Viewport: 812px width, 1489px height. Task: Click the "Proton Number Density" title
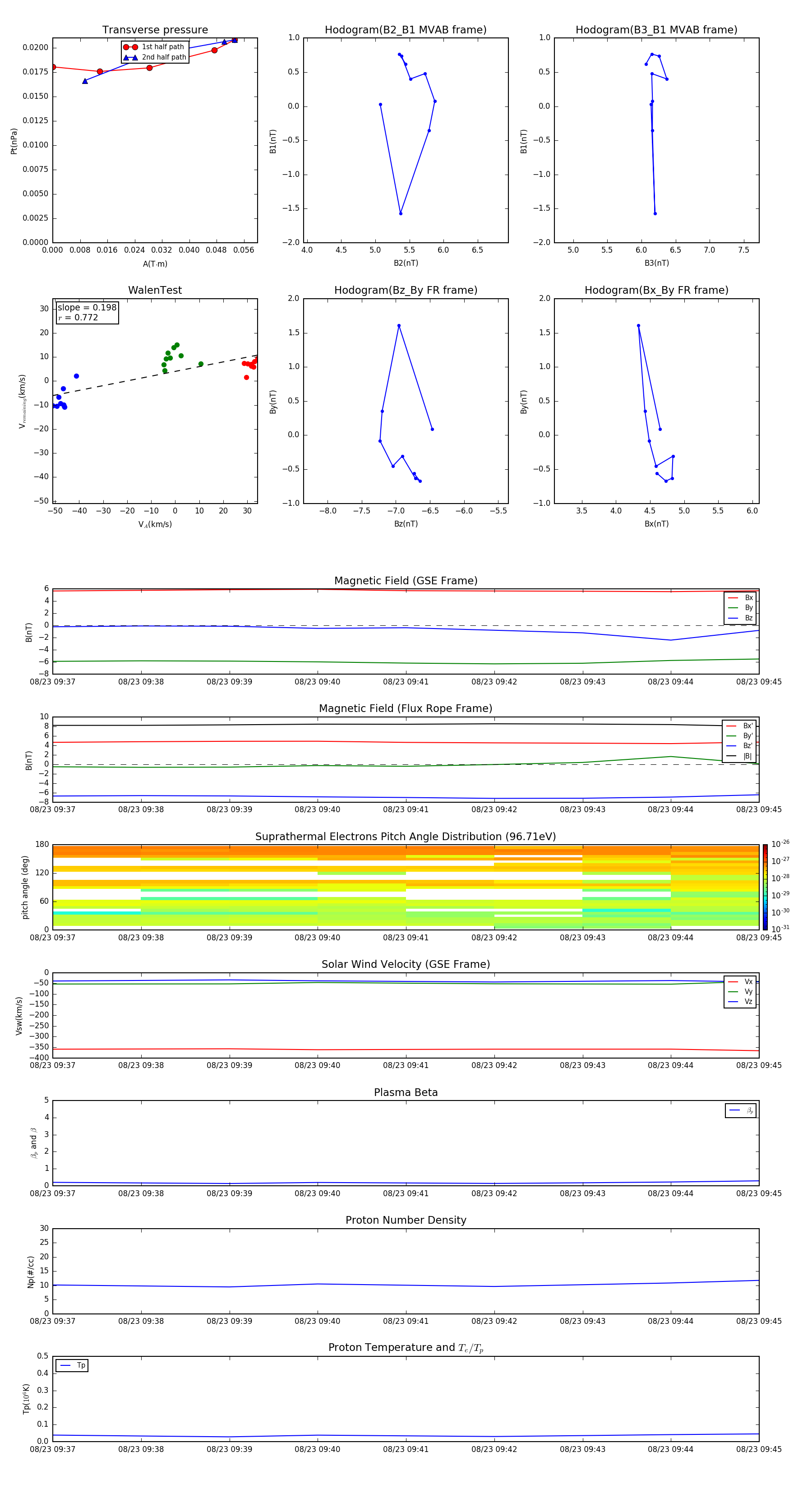405,1220
